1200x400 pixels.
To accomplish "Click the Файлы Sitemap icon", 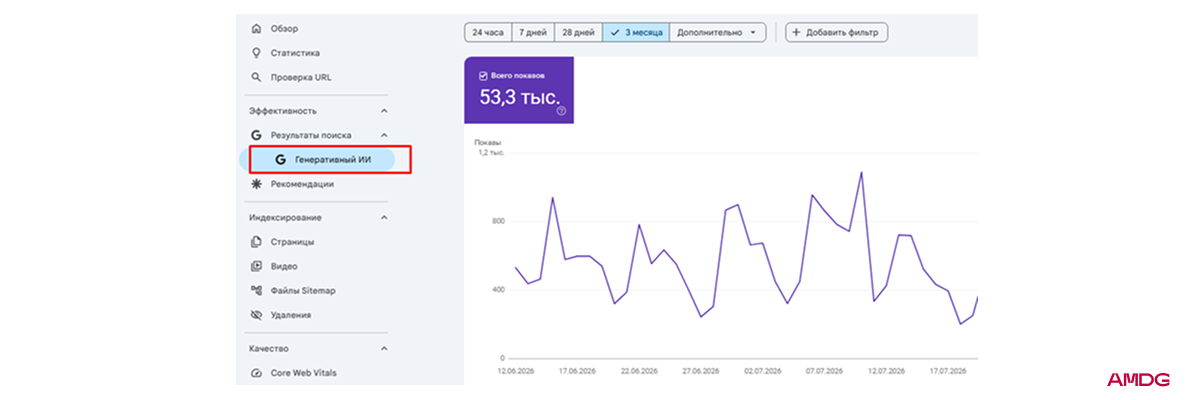I will [257, 290].
